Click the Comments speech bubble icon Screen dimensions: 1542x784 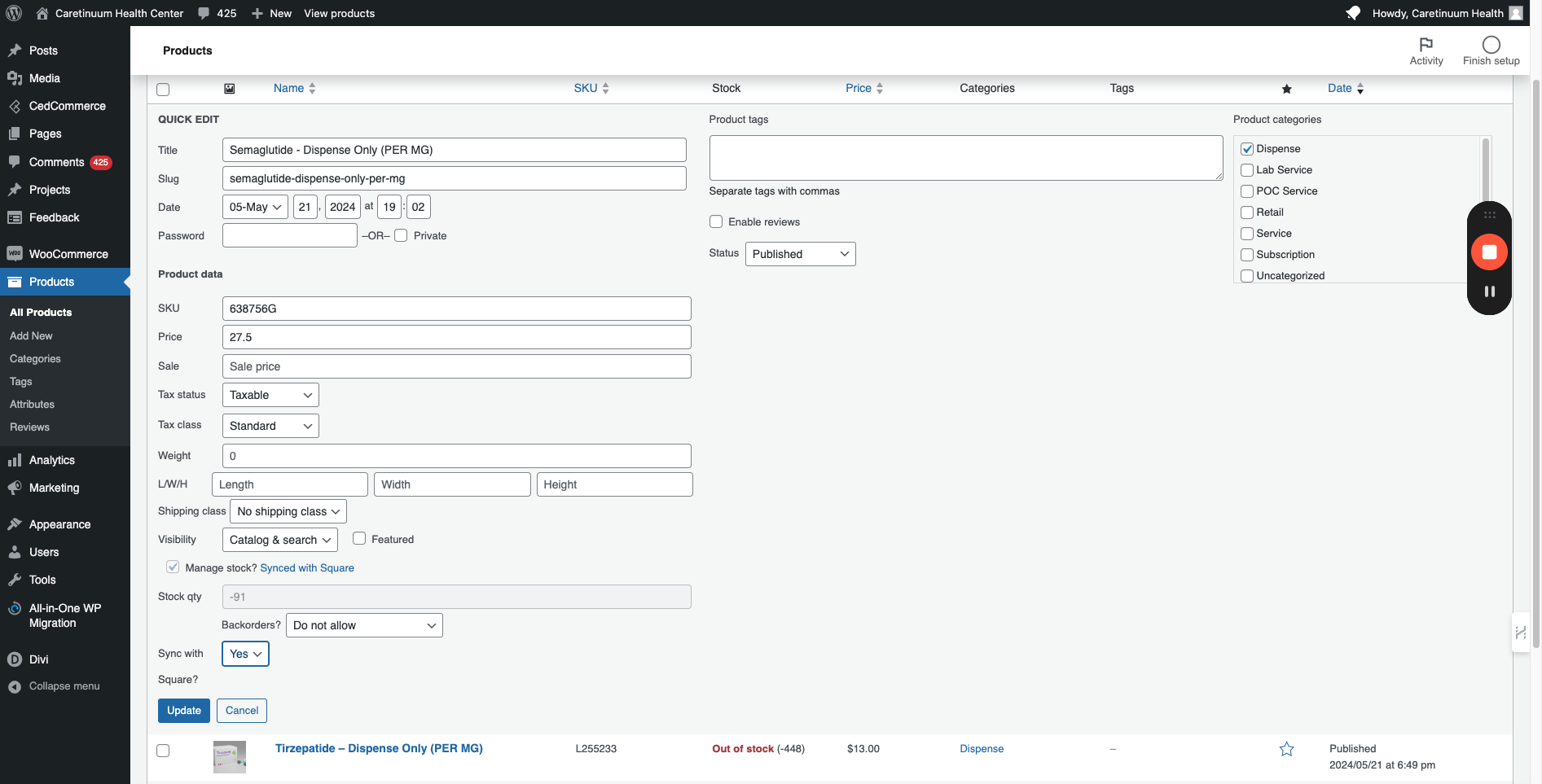[15, 162]
